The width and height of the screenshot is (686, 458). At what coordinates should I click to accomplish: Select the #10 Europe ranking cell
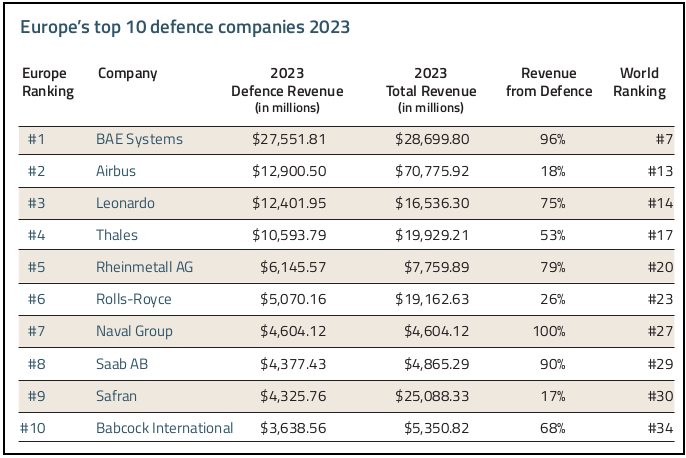point(32,428)
